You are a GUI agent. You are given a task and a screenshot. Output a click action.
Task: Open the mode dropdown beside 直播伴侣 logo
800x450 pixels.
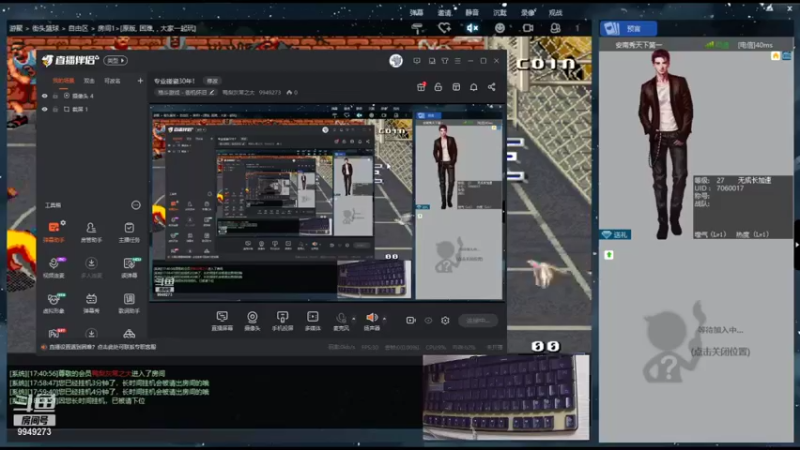tap(116, 61)
